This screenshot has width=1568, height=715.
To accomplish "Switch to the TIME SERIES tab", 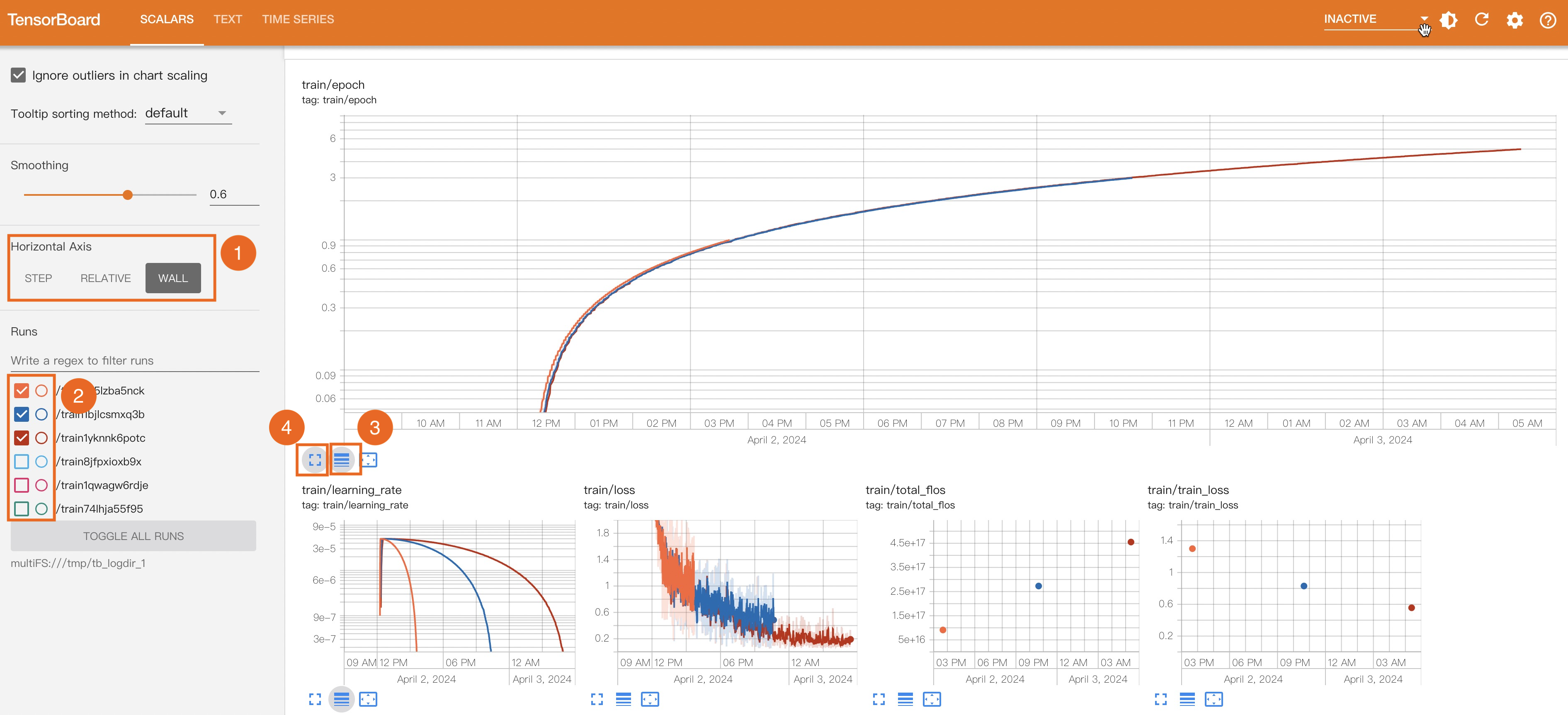I will tap(298, 19).
